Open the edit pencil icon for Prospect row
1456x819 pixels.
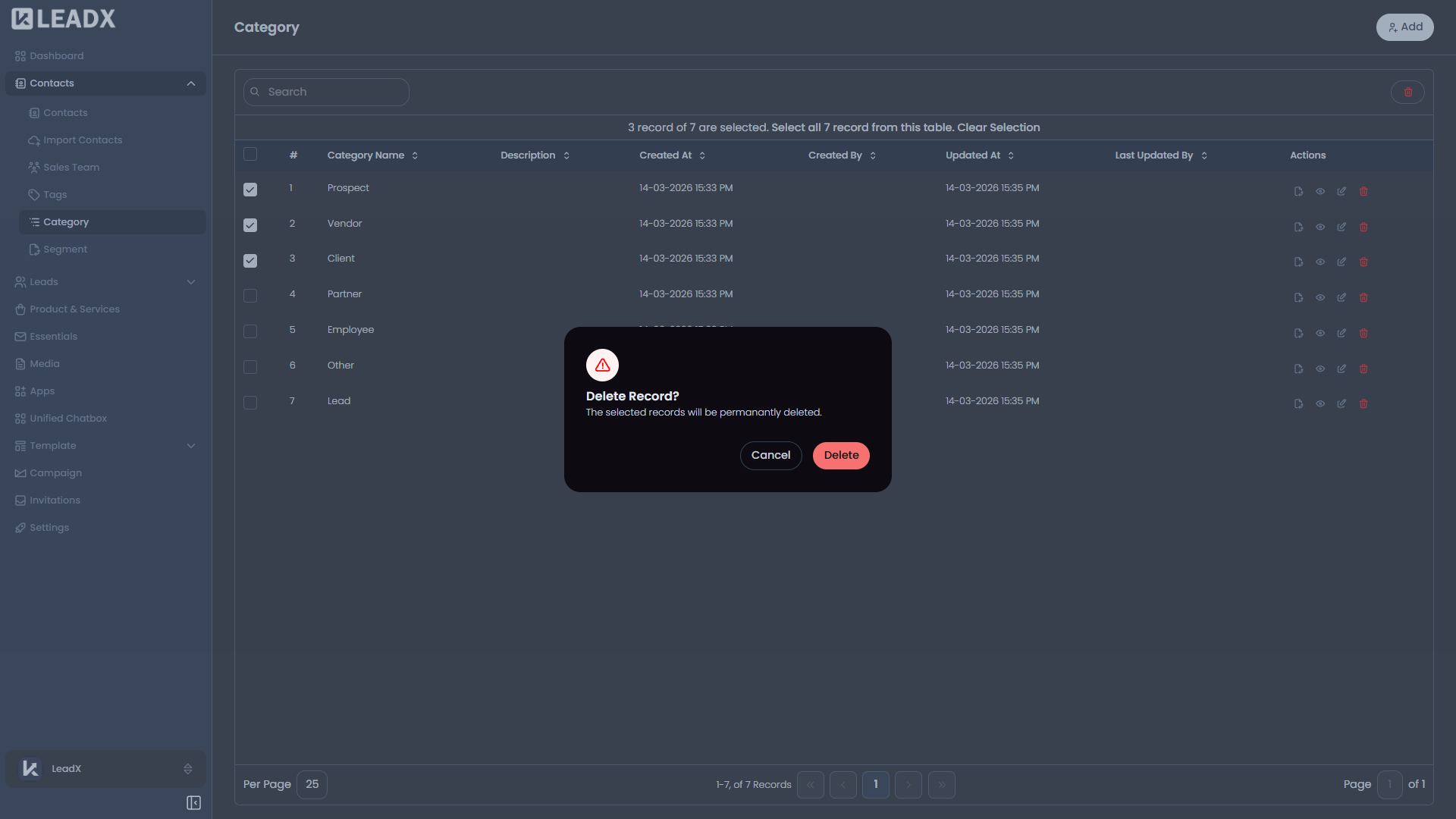pyautogui.click(x=1341, y=191)
